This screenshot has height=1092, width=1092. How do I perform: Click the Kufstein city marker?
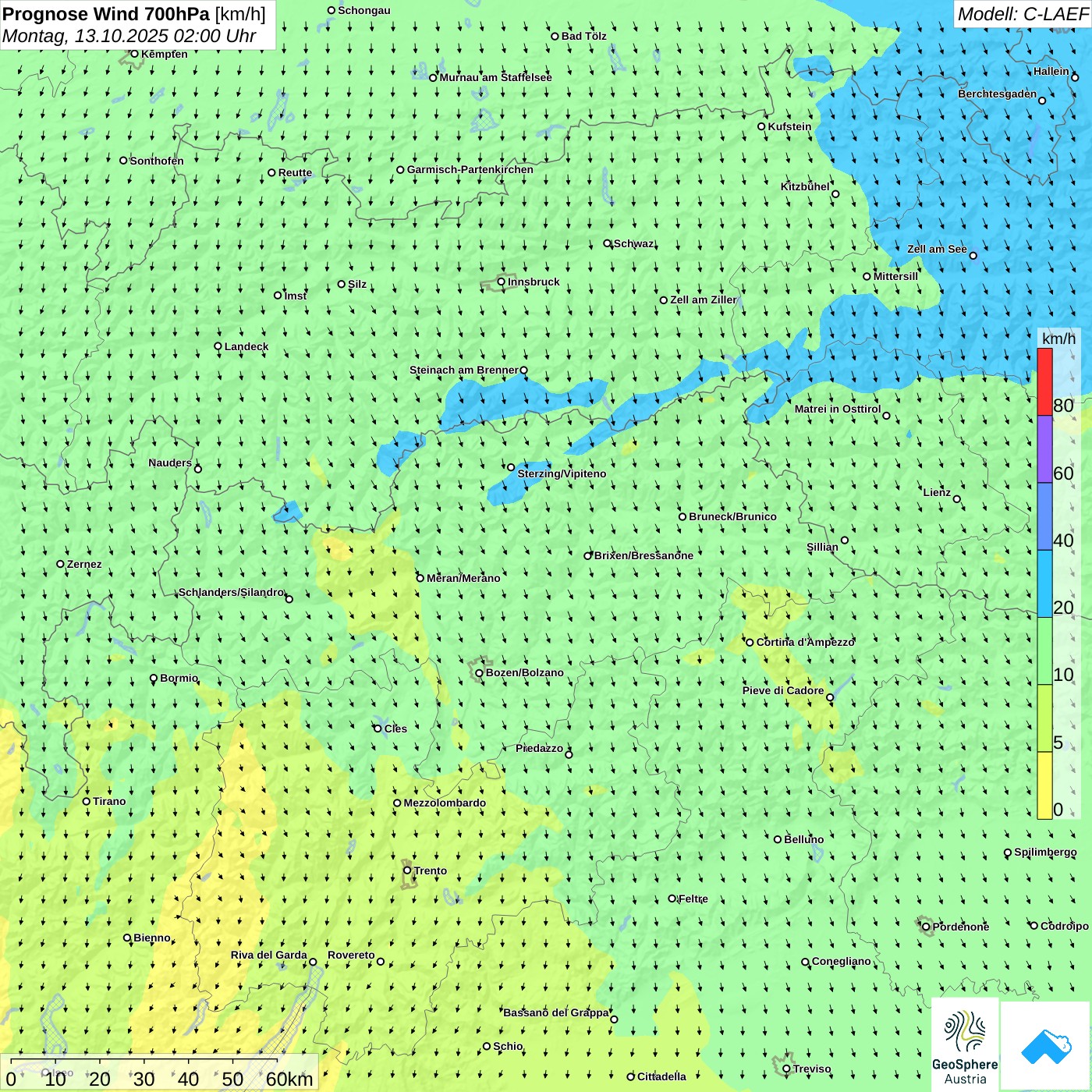762,126
